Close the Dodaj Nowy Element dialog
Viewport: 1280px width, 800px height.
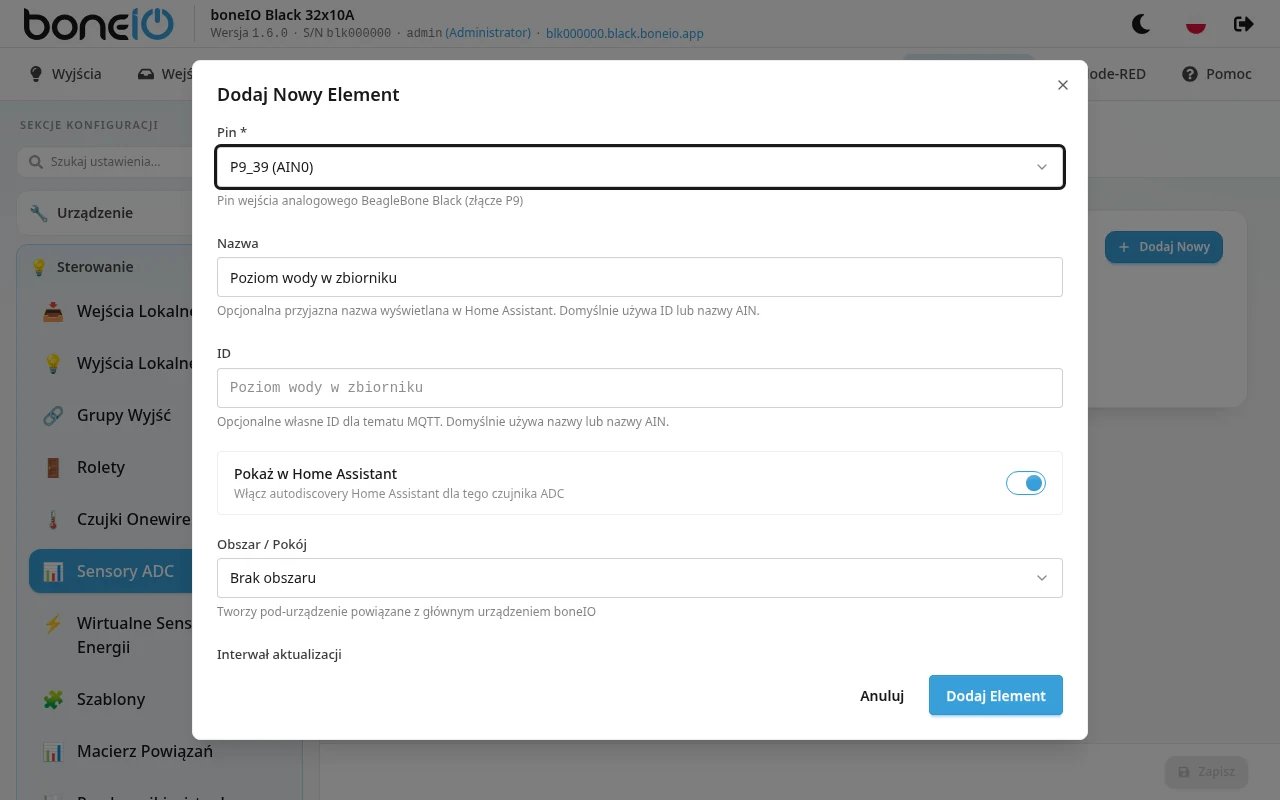click(x=1063, y=85)
